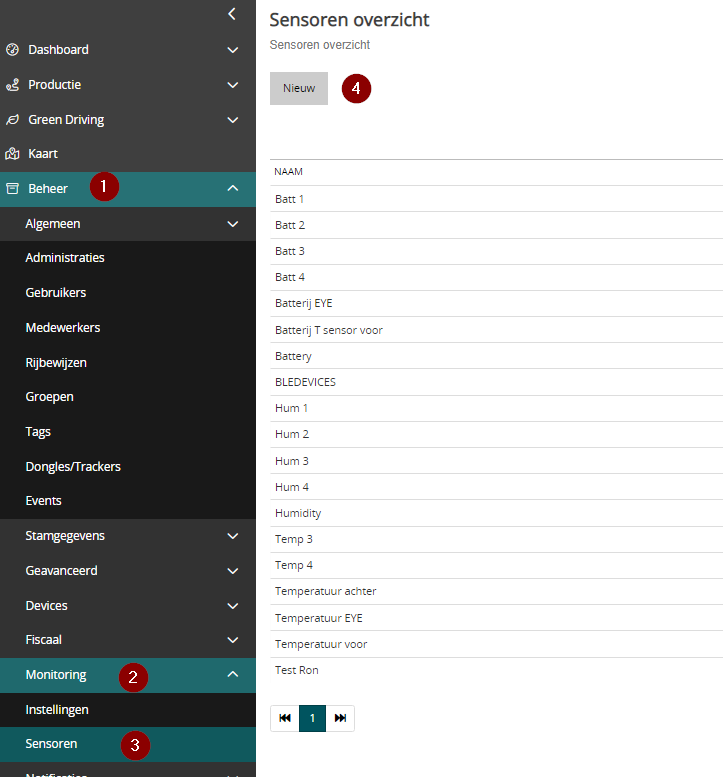Sort by the NAAM column header

point(288,172)
